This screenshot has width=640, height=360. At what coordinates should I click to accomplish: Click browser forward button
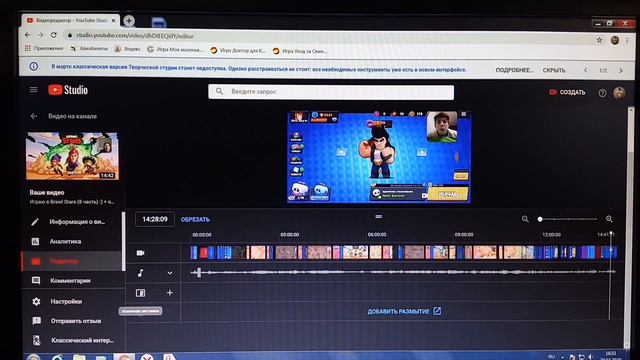(x=40, y=35)
